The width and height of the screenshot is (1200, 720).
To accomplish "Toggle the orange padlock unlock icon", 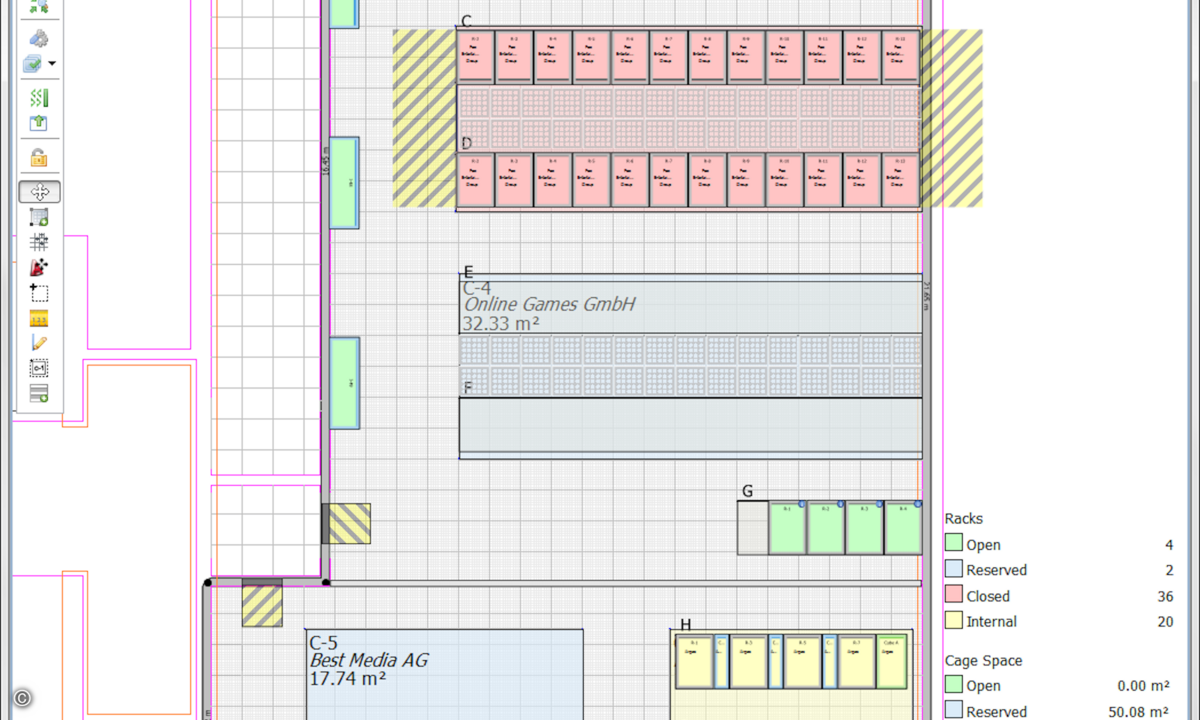I will 39,157.
